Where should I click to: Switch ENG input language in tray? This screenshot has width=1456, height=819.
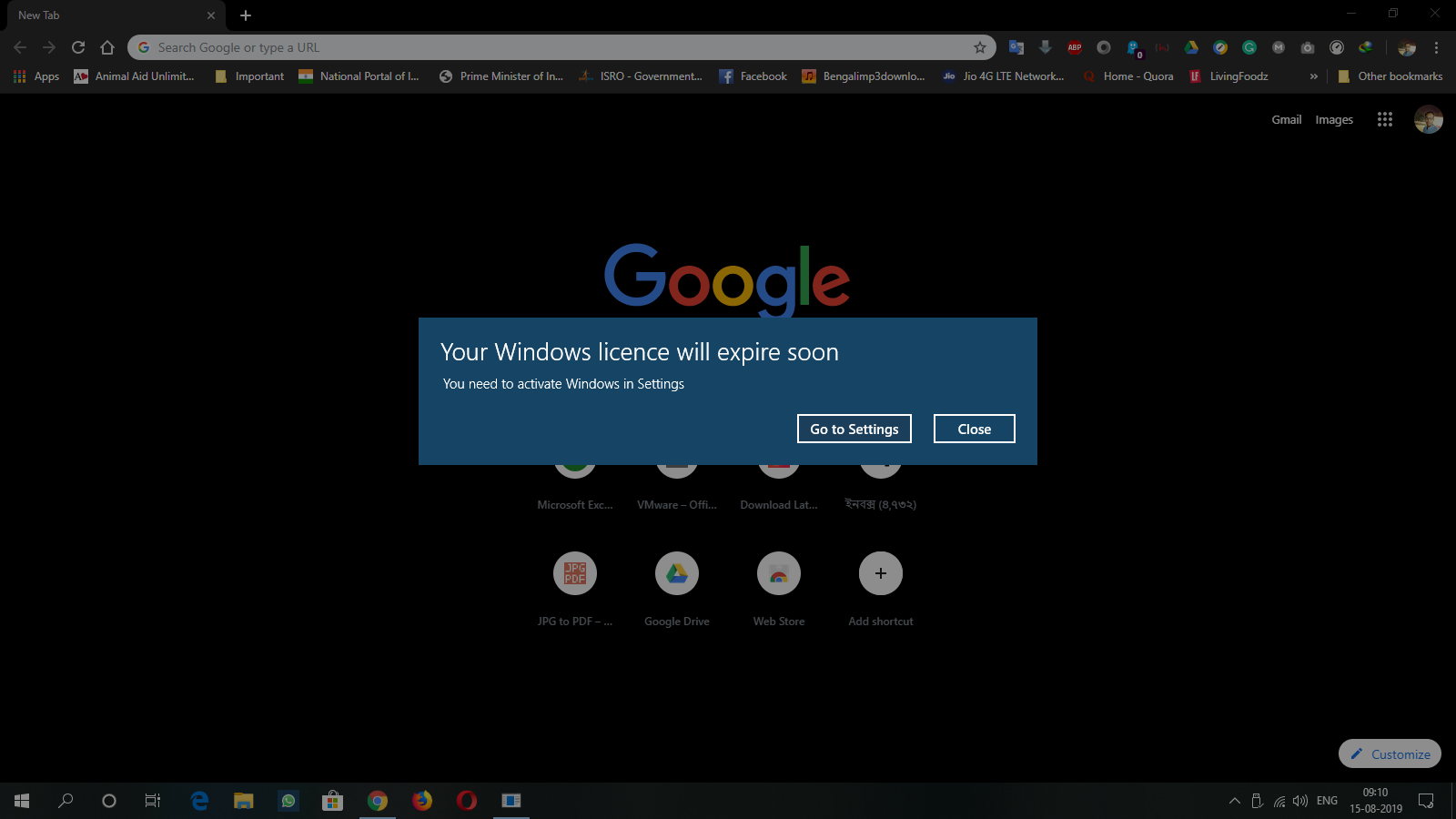click(x=1327, y=801)
